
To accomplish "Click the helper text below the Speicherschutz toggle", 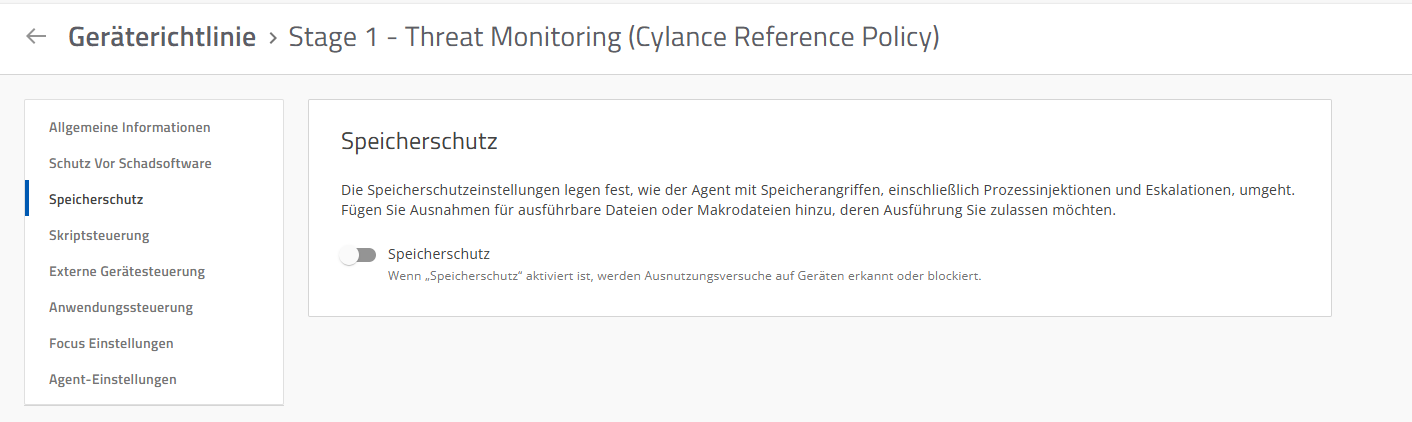I will pyautogui.click(x=684, y=276).
